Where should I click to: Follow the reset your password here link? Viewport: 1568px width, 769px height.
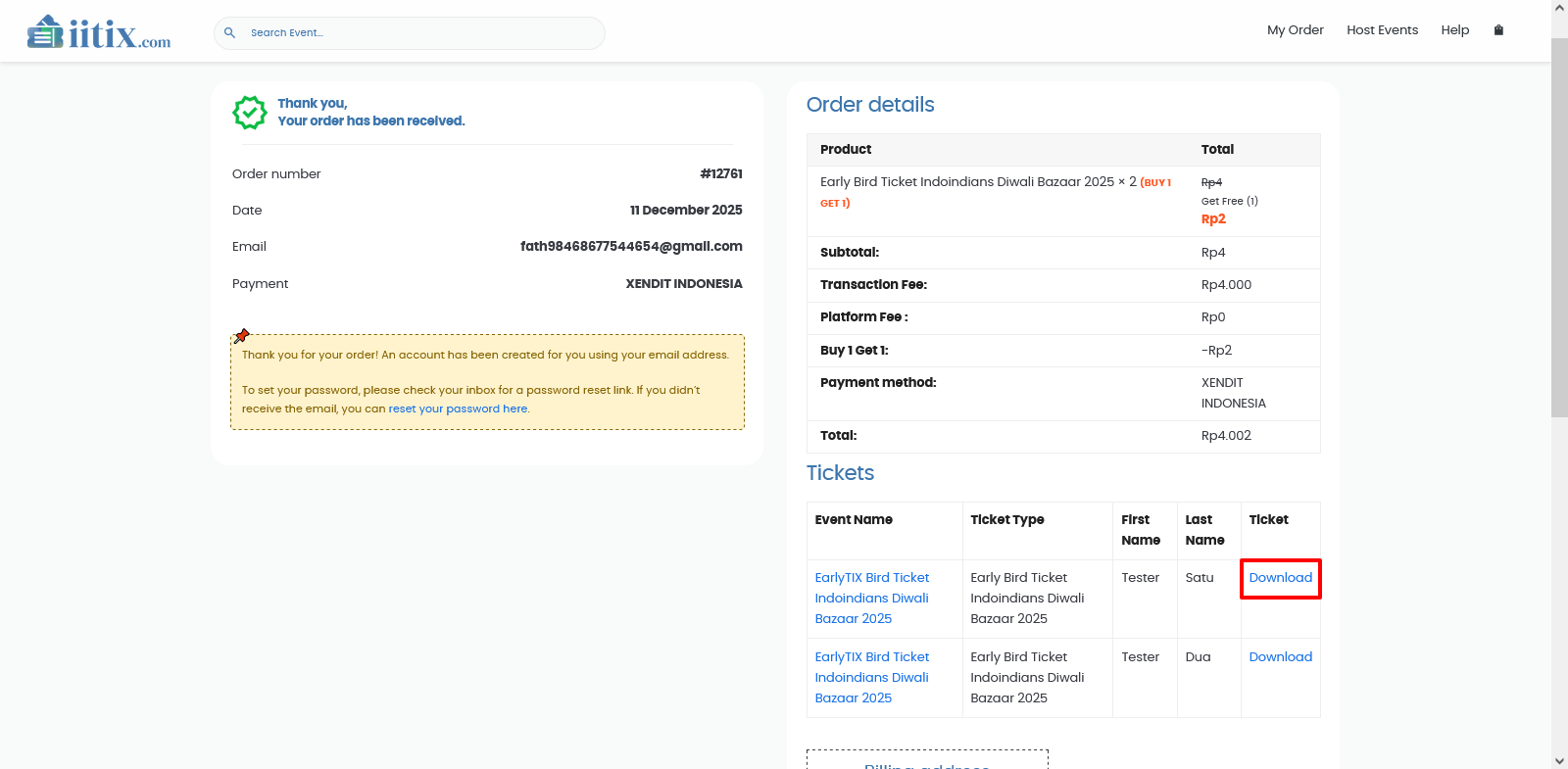click(x=458, y=409)
